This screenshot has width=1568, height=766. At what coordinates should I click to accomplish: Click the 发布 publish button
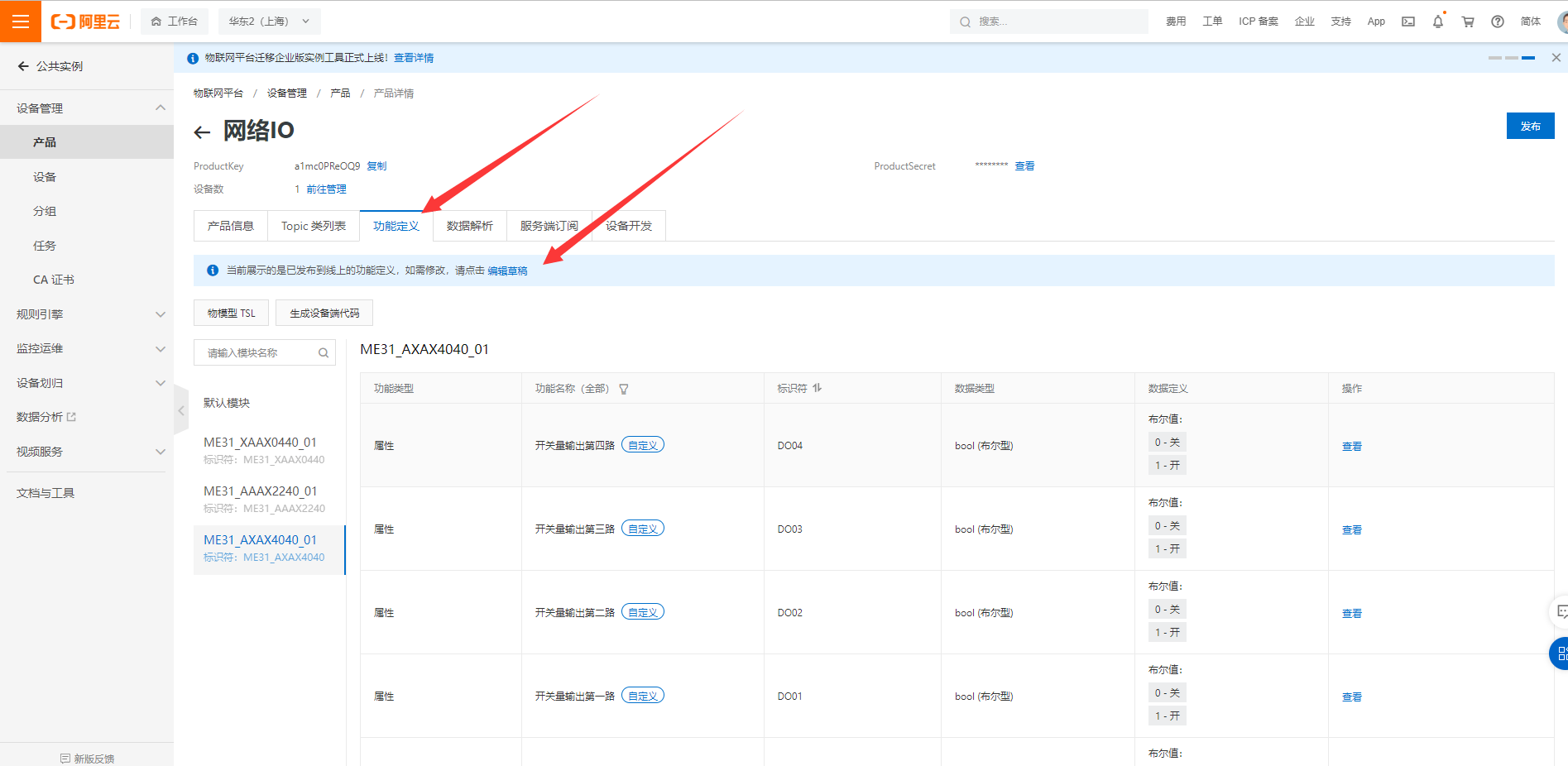(x=1531, y=126)
